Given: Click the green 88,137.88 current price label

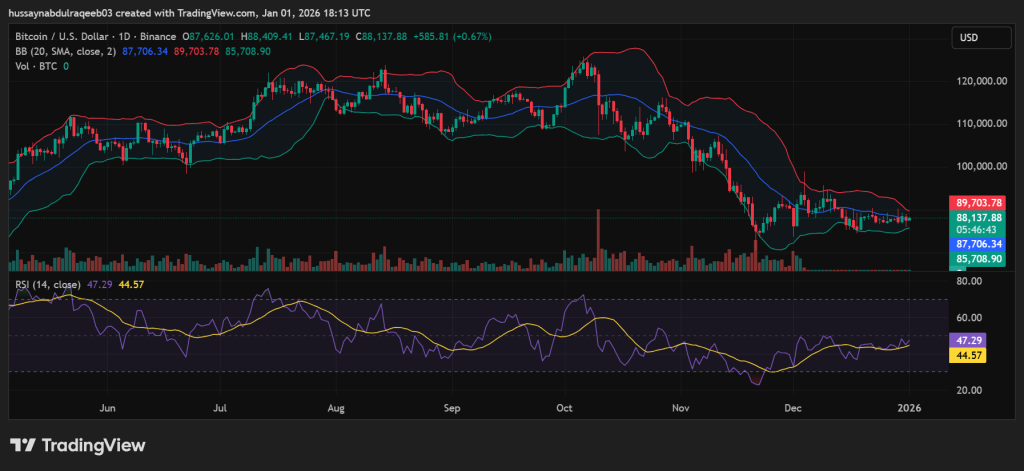Looking at the screenshot, I should (x=982, y=217).
